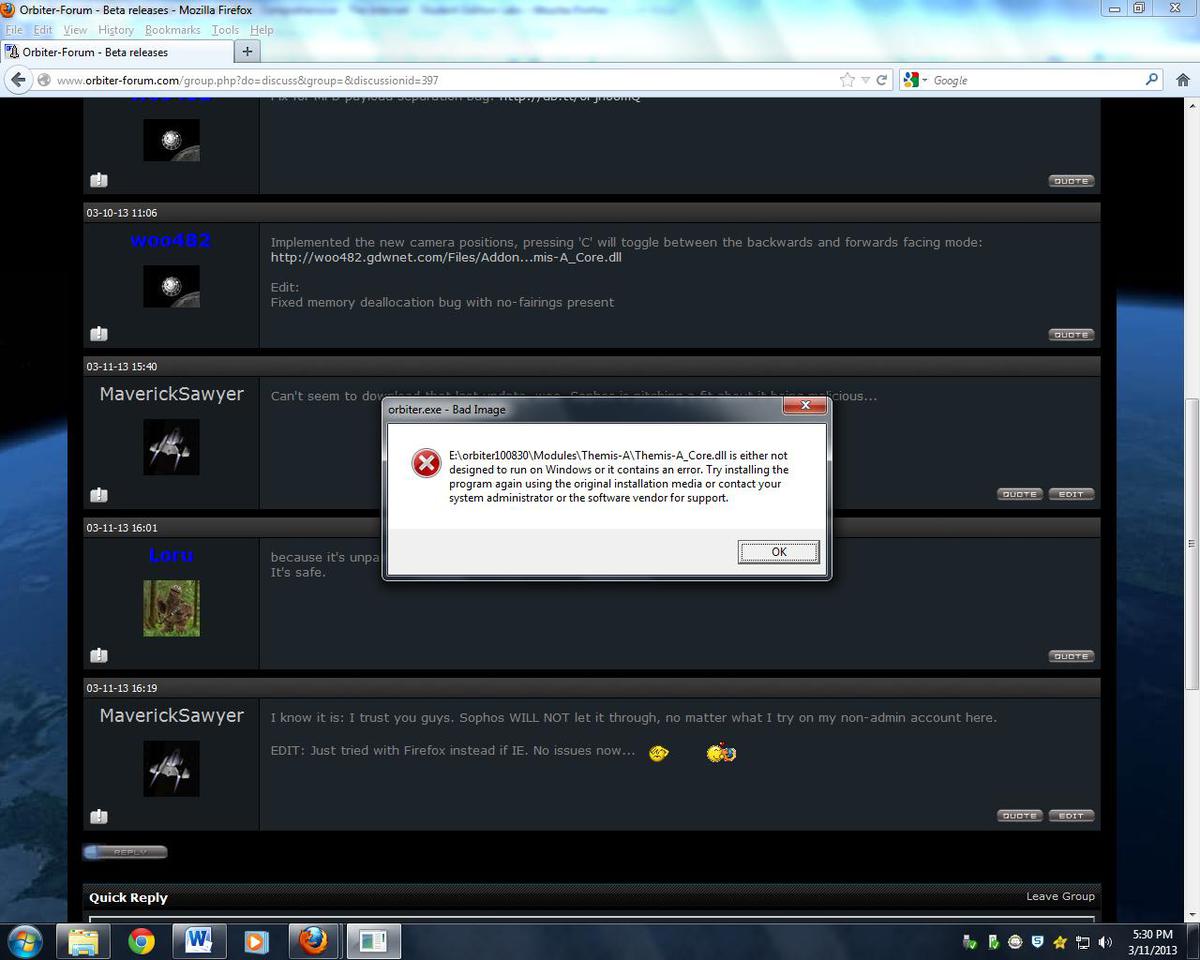1200x960 pixels.
Task: Open the History menu
Action: (x=116, y=30)
